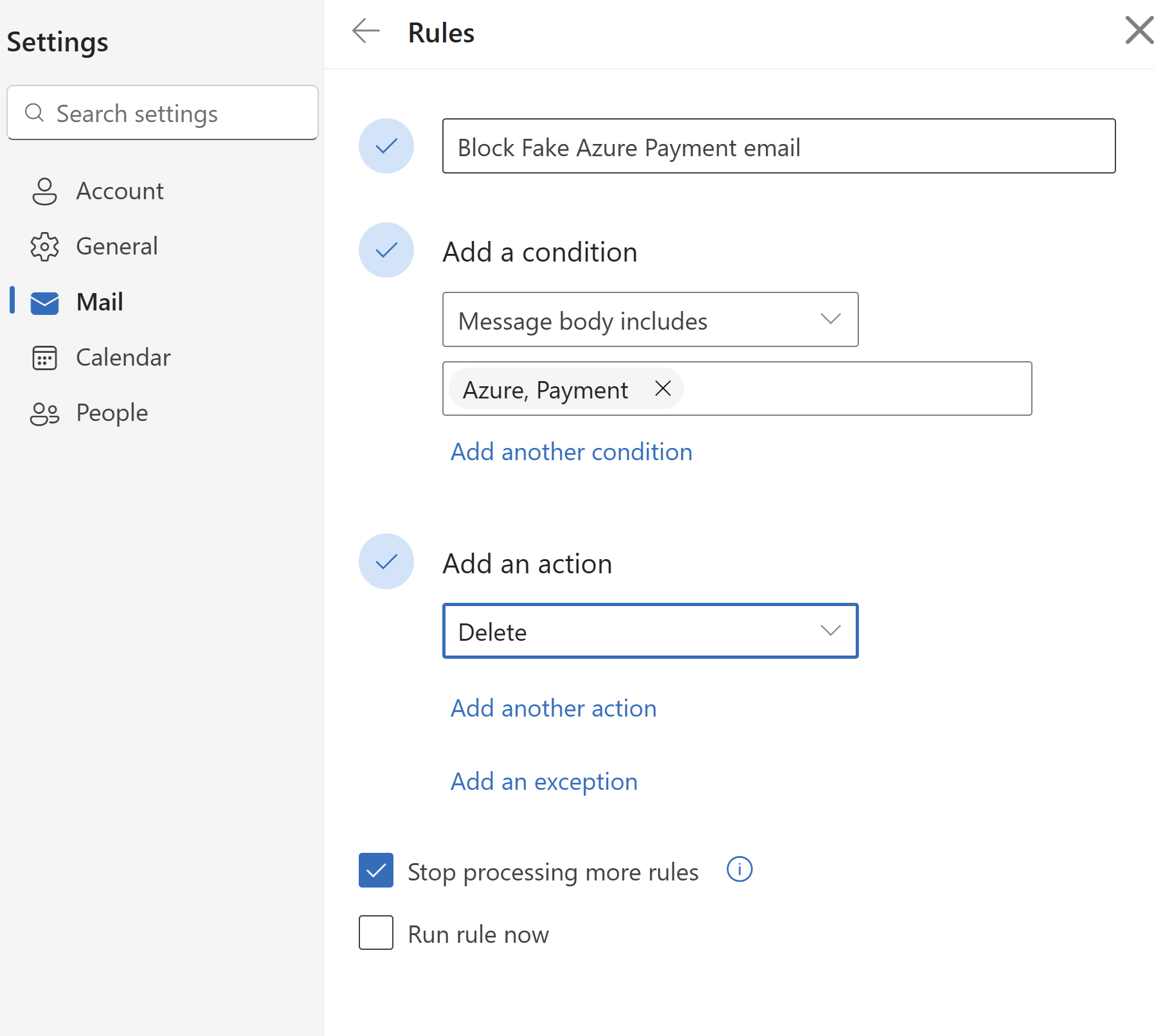Image resolution: width=1154 pixels, height=1036 pixels.
Task: Click the People icon in sidebar
Action: [x=44, y=413]
